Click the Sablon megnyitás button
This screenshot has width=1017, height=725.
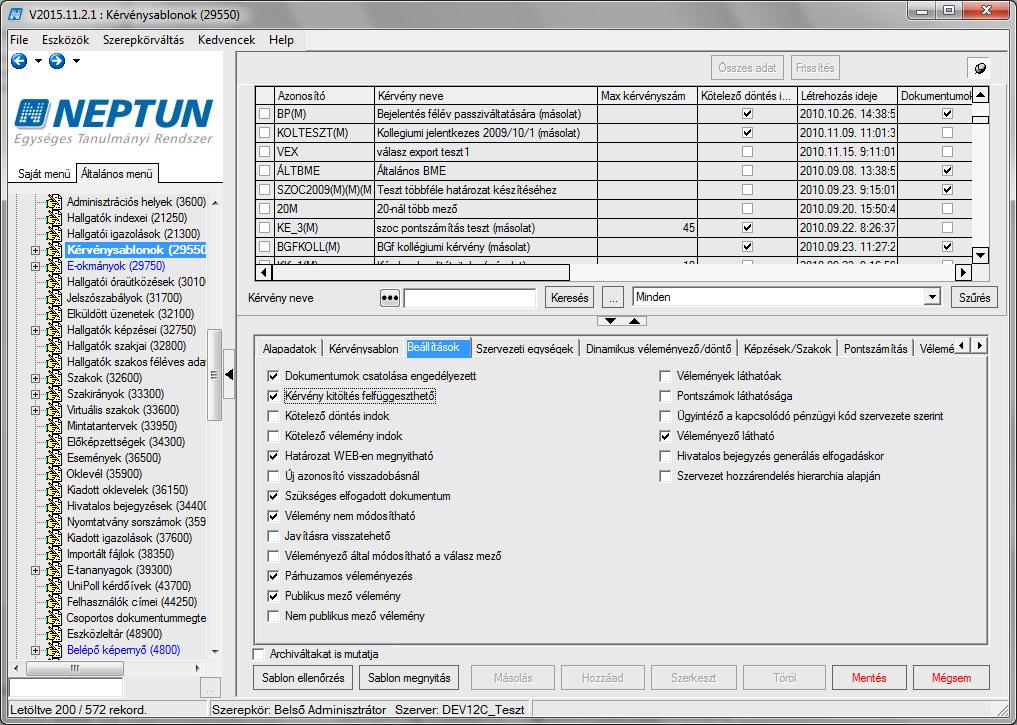pos(409,678)
